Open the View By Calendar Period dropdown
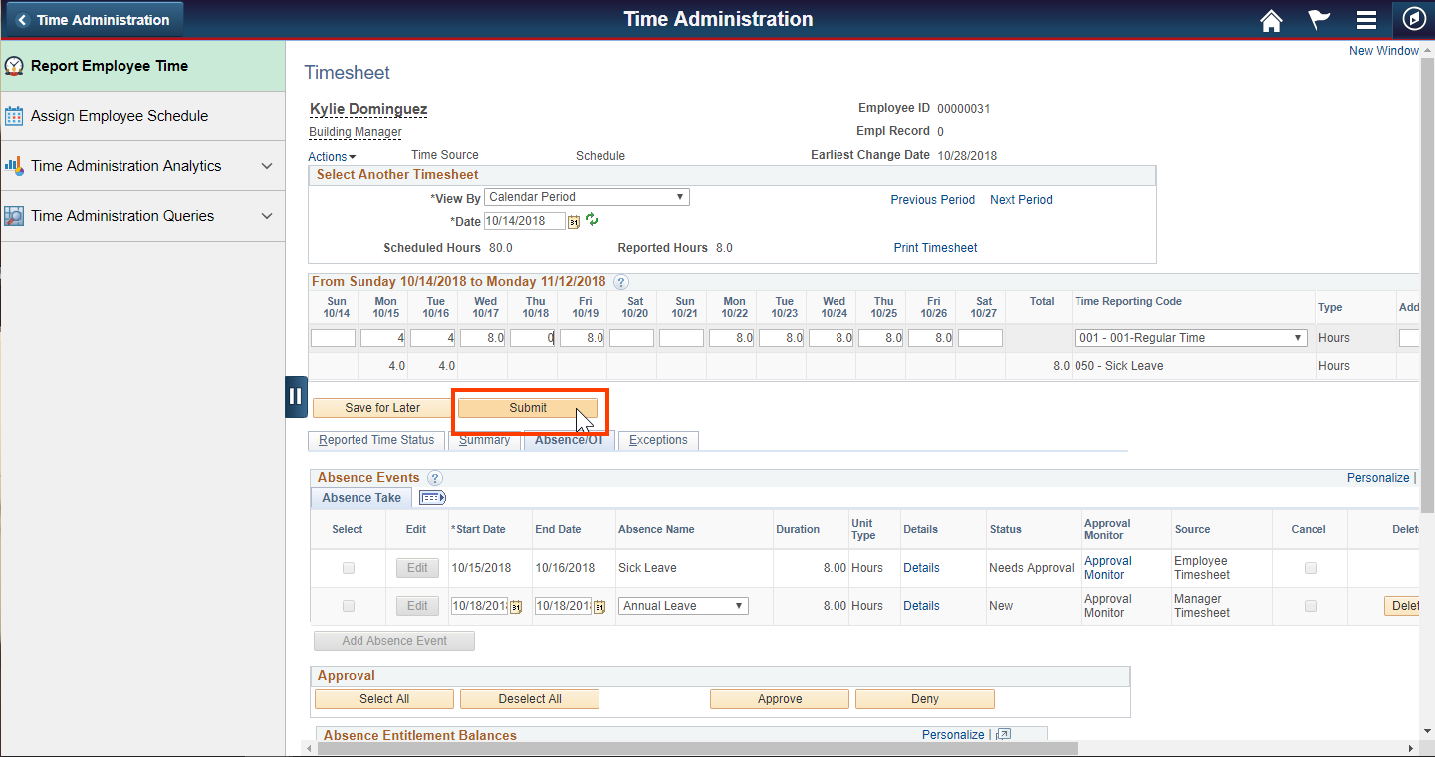 pyautogui.click(x=586, y=196)
